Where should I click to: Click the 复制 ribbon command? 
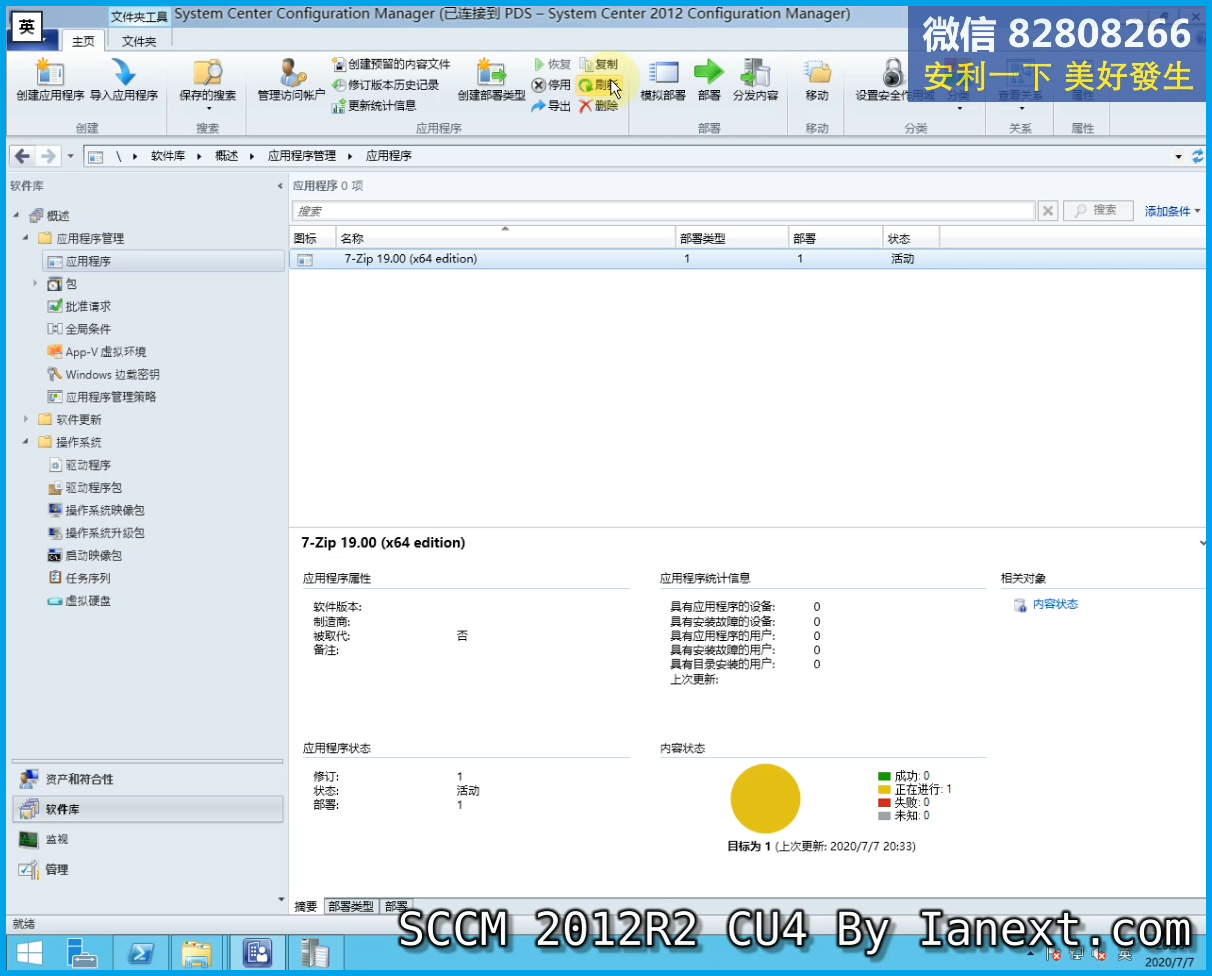point(598,64)
